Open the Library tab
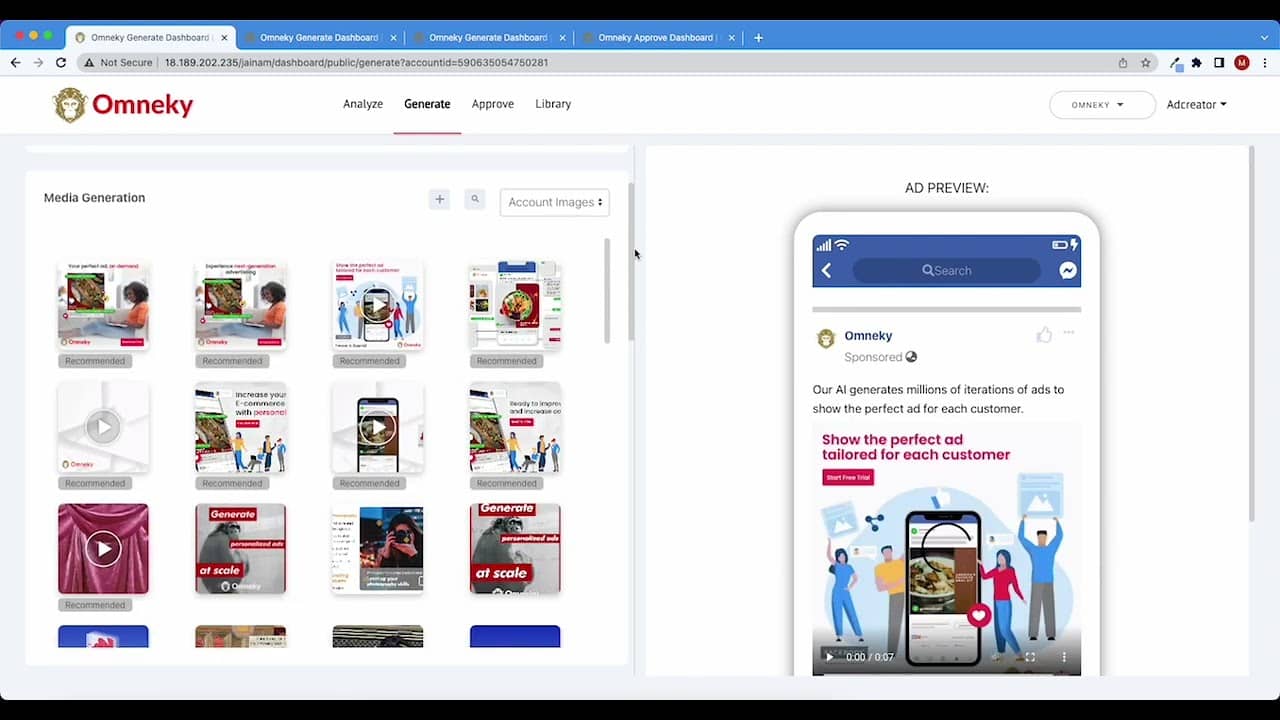Image resolution: width=1280 pixels, height=720 pixels. click(x=553, y=104)
